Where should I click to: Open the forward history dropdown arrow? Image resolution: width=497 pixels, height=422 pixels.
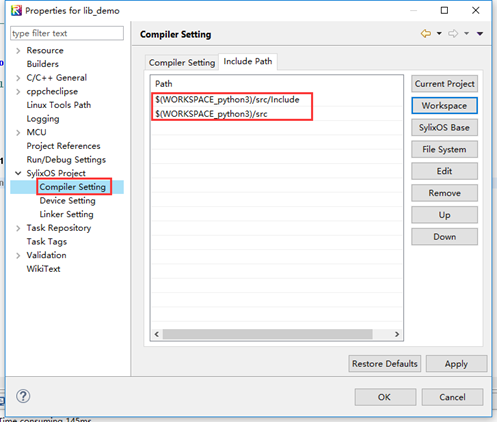[x=467, y=33]
